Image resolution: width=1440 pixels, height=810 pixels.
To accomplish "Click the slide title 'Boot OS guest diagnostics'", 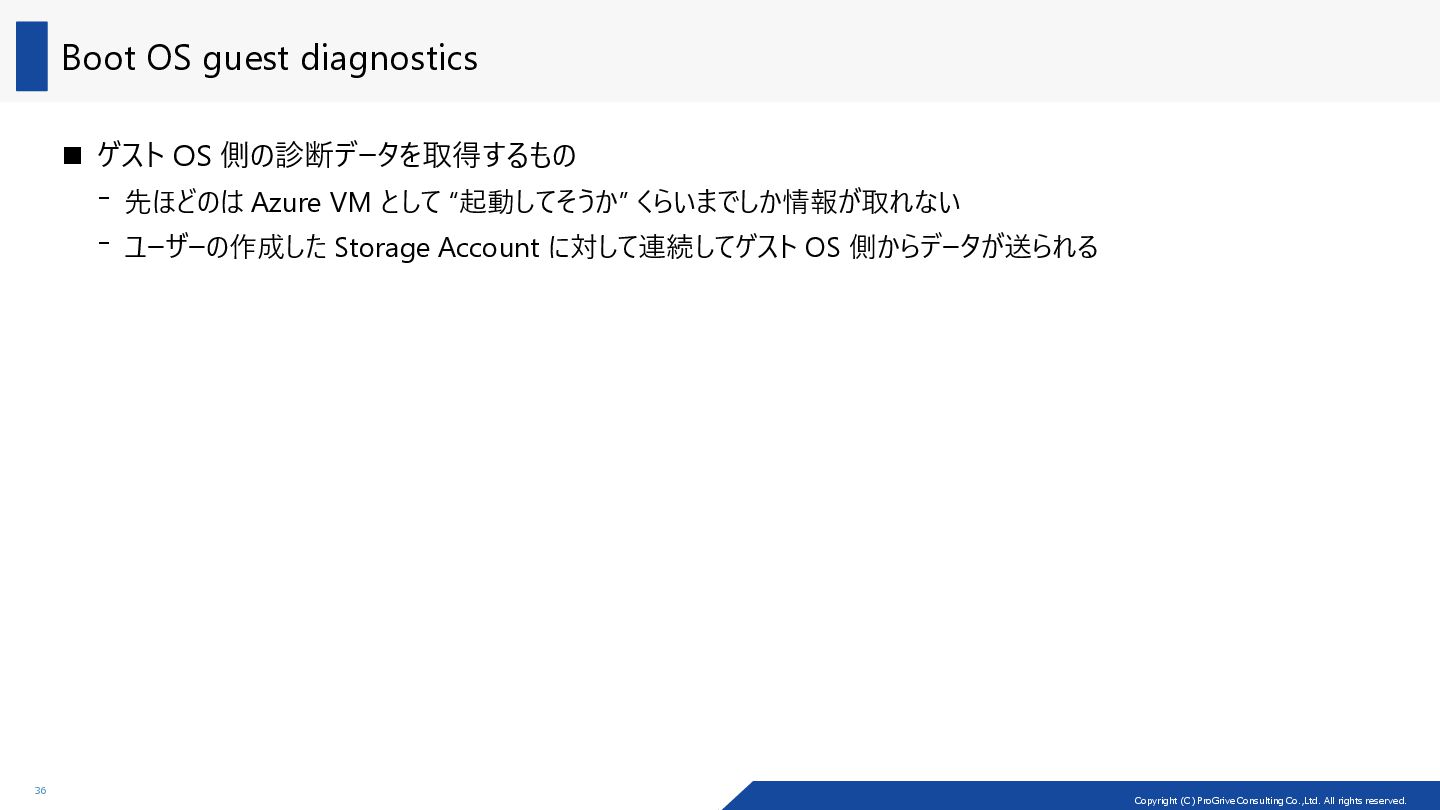I will click(x=270, y=58).
